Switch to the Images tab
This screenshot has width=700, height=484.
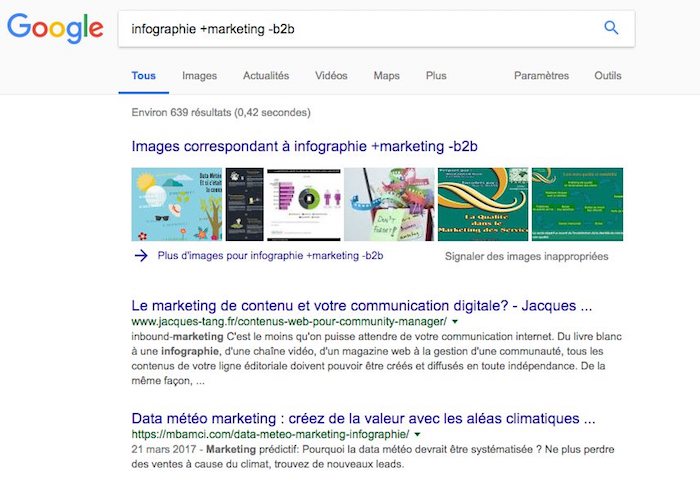pos(200,76)
